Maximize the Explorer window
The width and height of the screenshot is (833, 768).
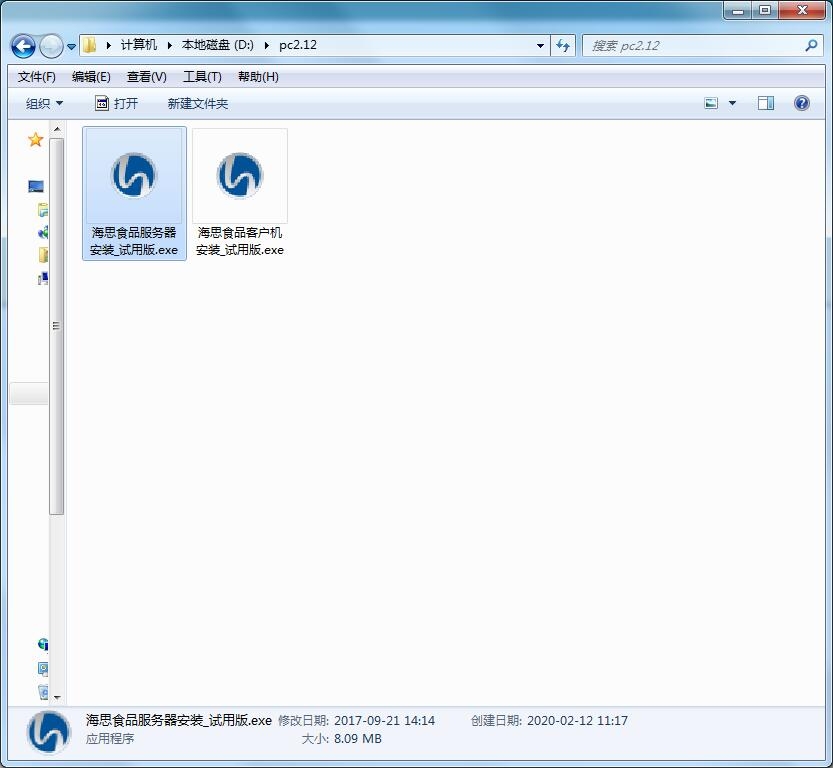point(765,11)
